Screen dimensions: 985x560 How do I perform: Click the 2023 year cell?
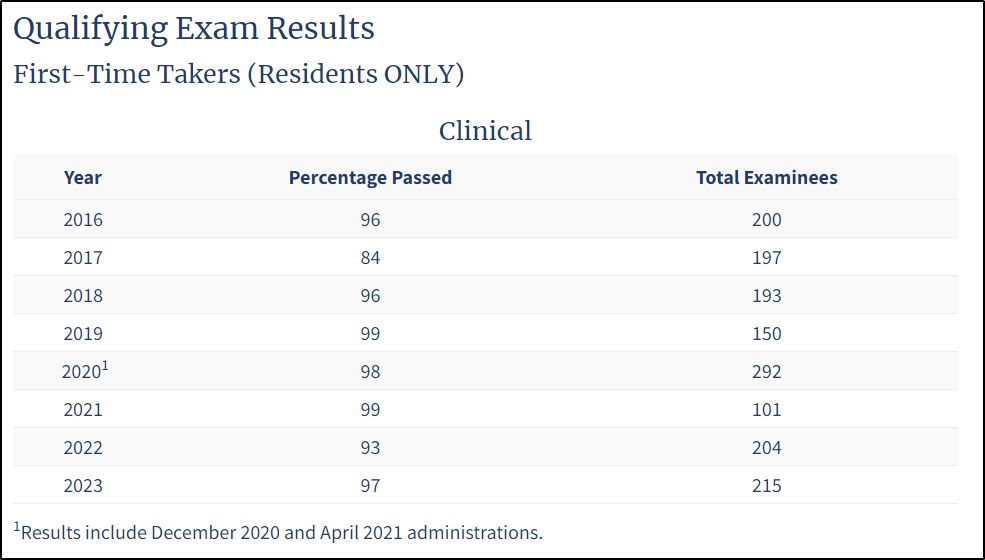click(x=83, y=486)
